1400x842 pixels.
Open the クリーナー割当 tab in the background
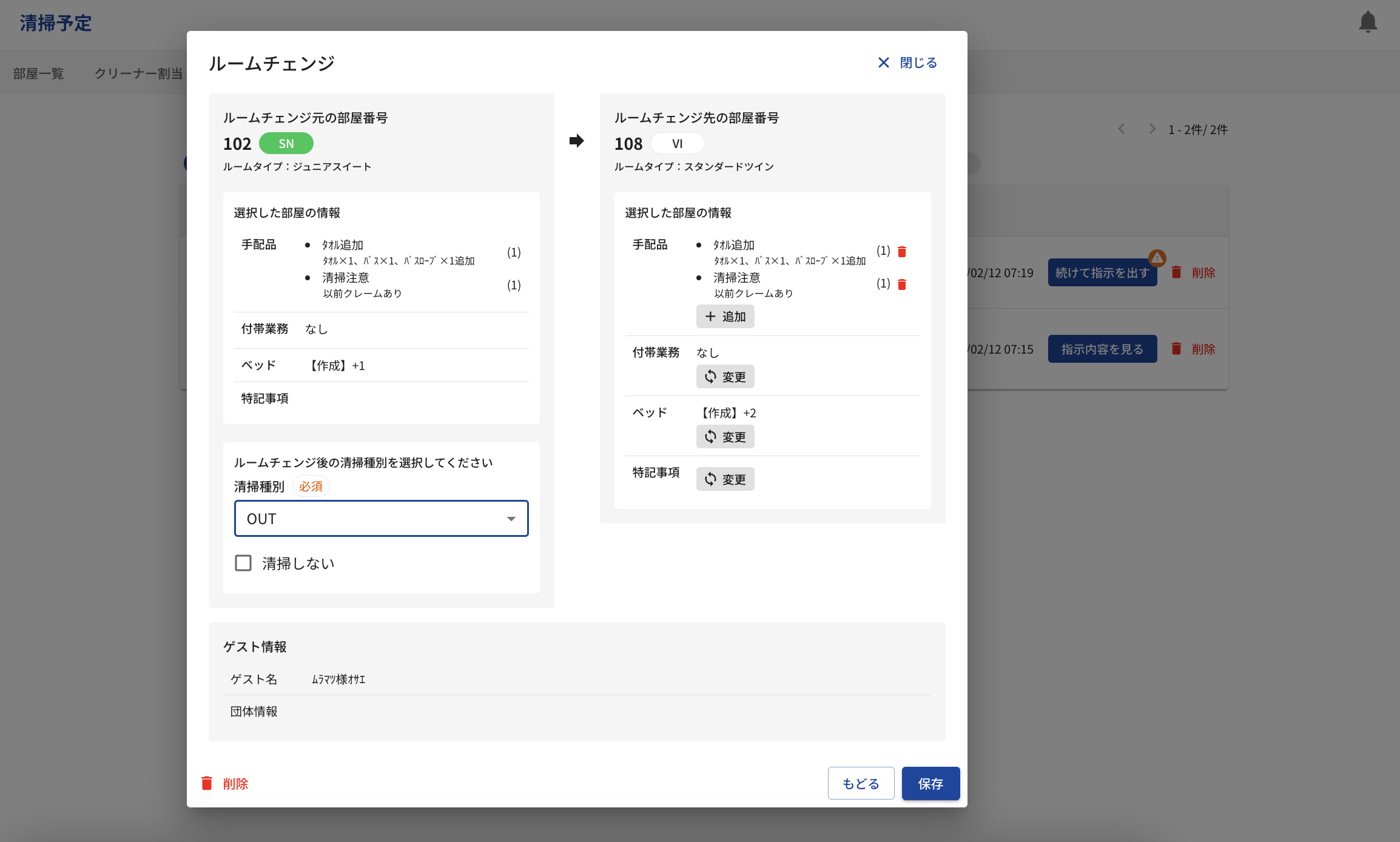click(x=138, y=73)
